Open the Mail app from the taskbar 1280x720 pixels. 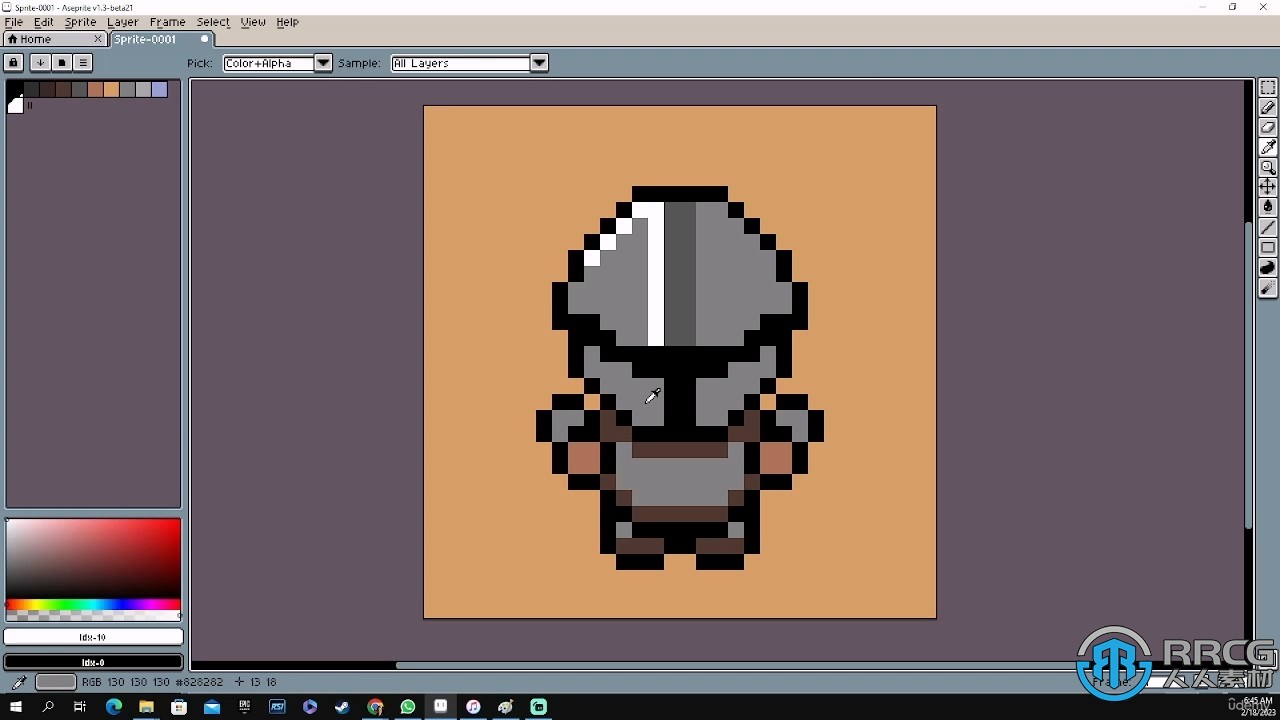[x=212, y=707]
